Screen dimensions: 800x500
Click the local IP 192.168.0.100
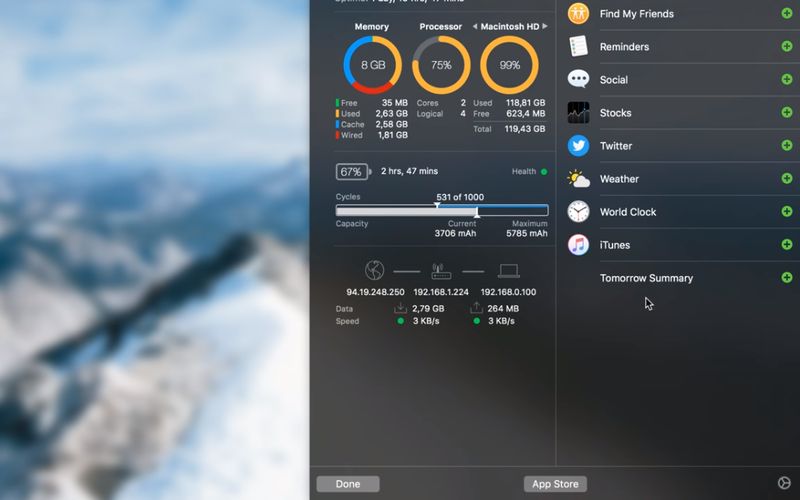[508, 292]
